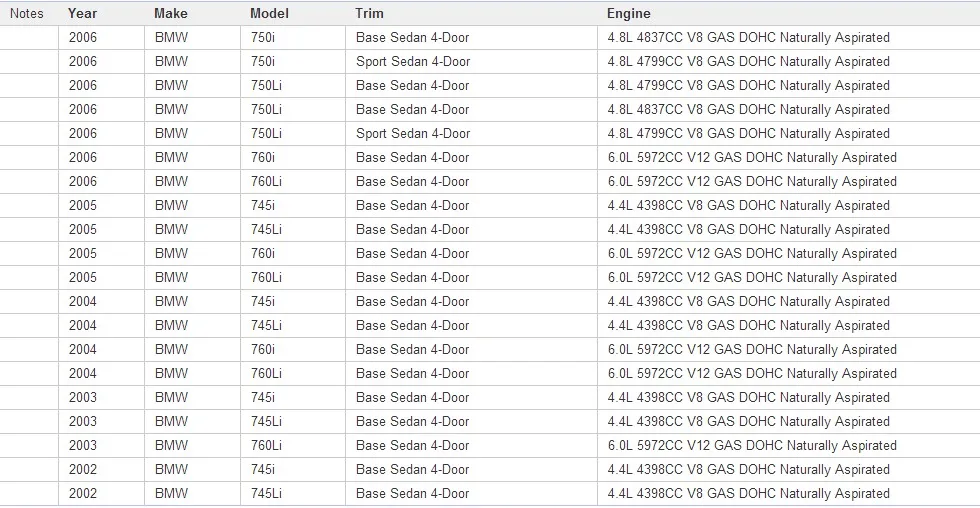Click the Year column header

click(x=102, y=13)
